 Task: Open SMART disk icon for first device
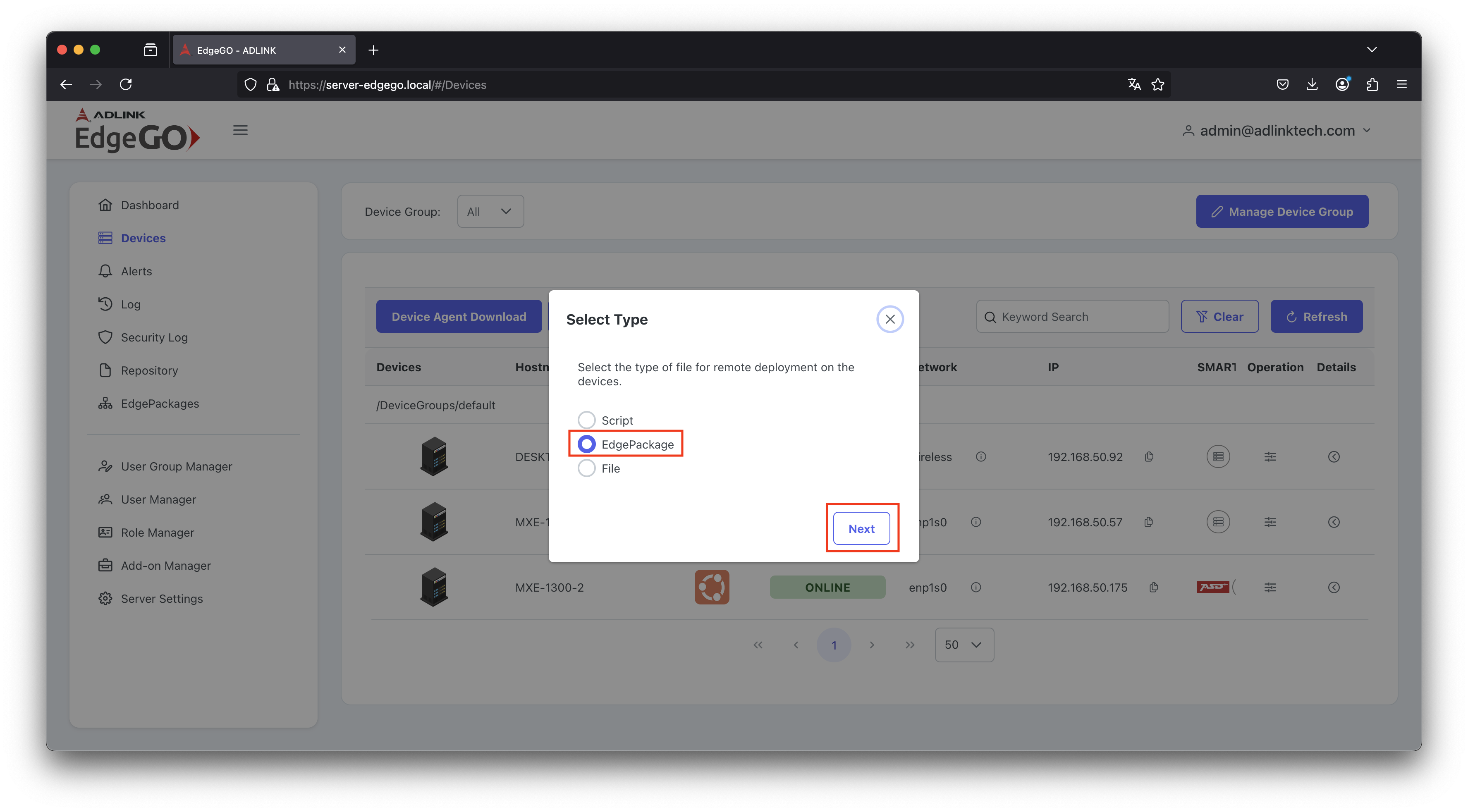[1218, 456]
